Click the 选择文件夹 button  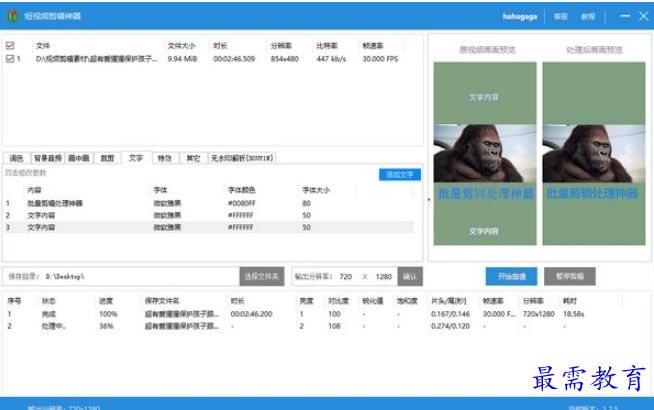click(x=260, y=275)
